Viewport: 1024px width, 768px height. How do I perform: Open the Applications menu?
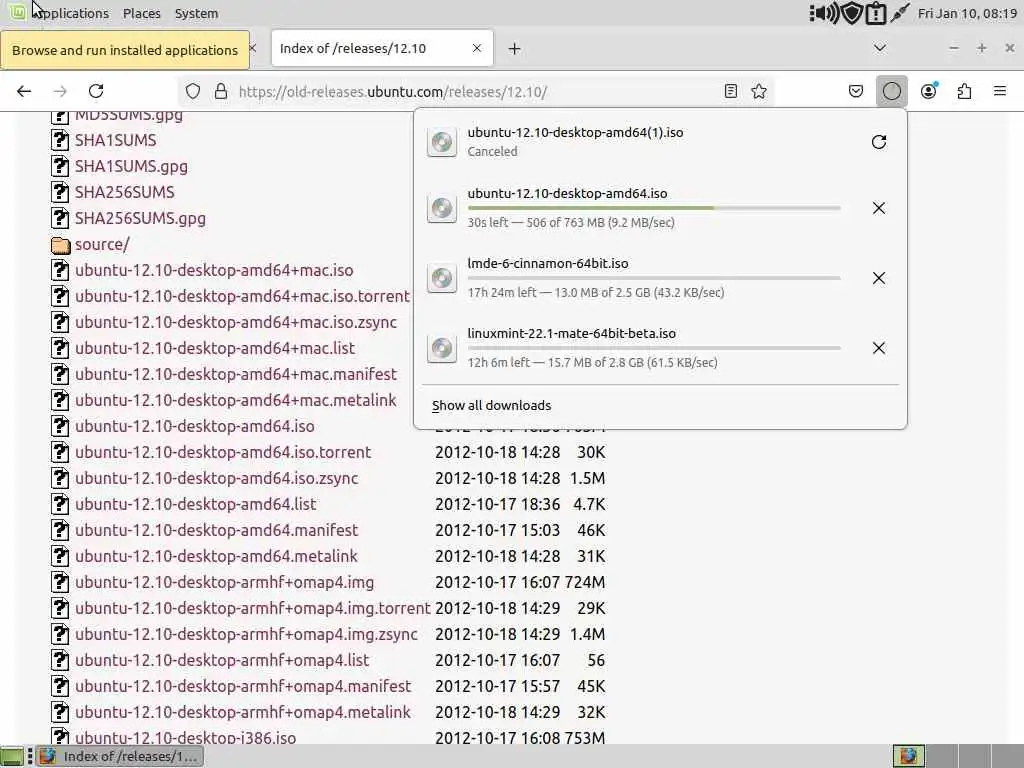[71, 13]
